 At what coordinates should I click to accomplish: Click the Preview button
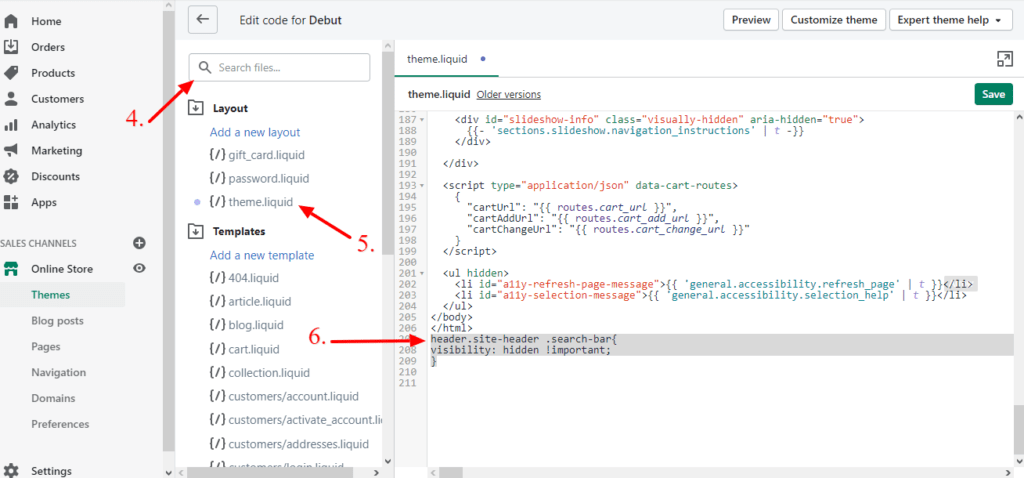point(751,20)
